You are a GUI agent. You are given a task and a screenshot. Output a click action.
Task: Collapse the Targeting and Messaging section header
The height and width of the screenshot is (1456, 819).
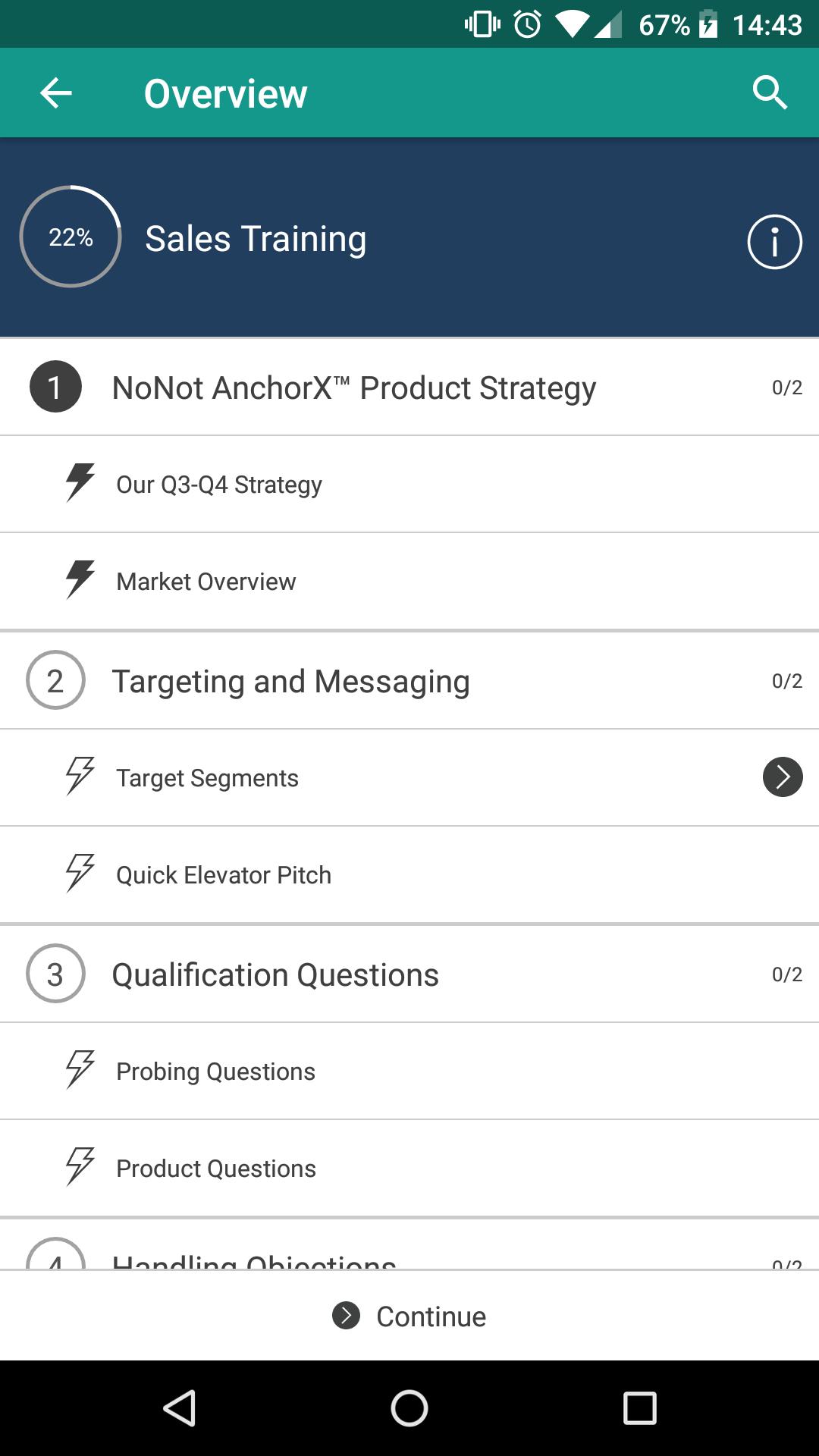[x=290, y=681]
